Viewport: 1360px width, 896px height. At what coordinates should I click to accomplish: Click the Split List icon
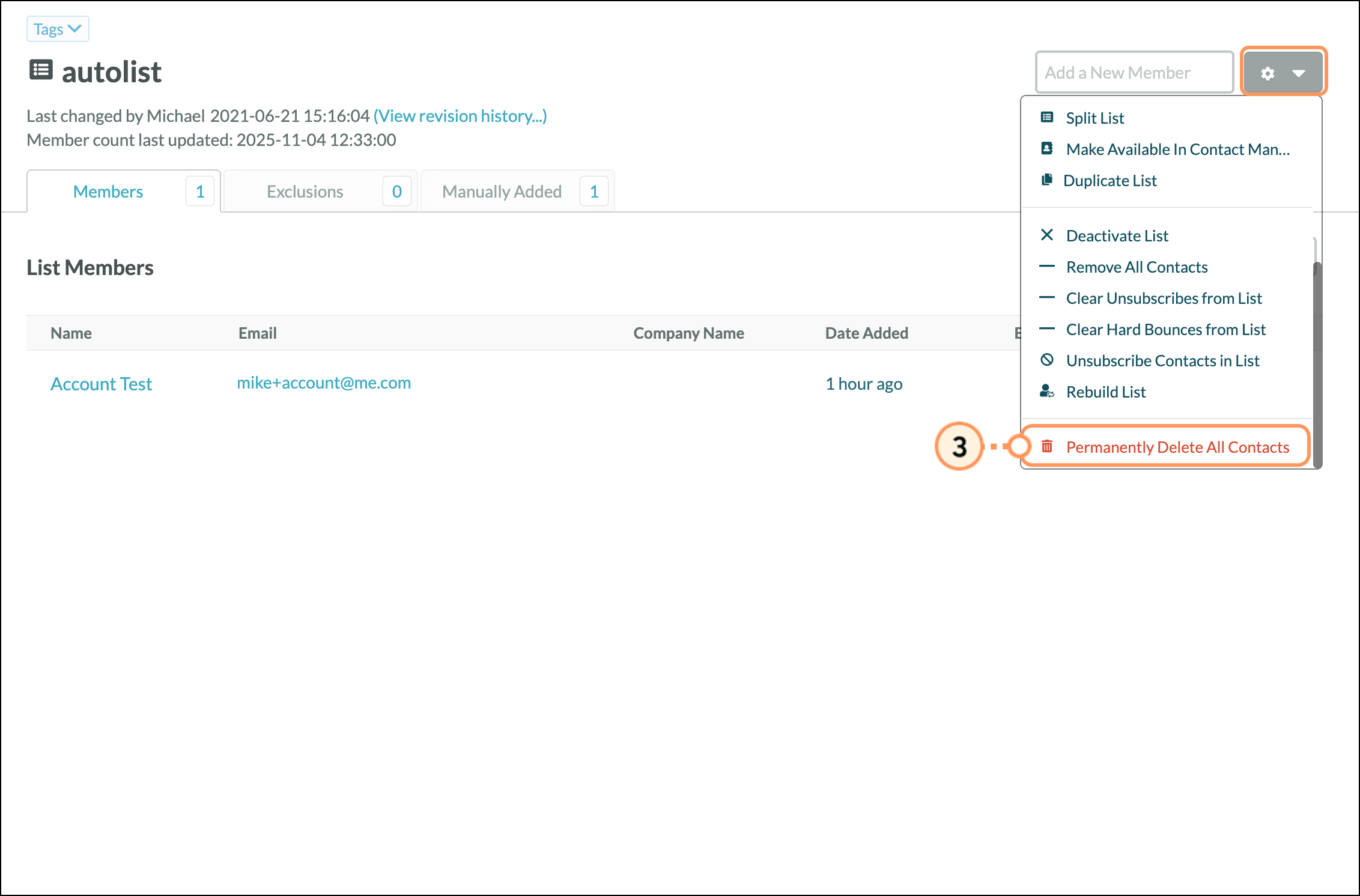(x=1046, y=117)
